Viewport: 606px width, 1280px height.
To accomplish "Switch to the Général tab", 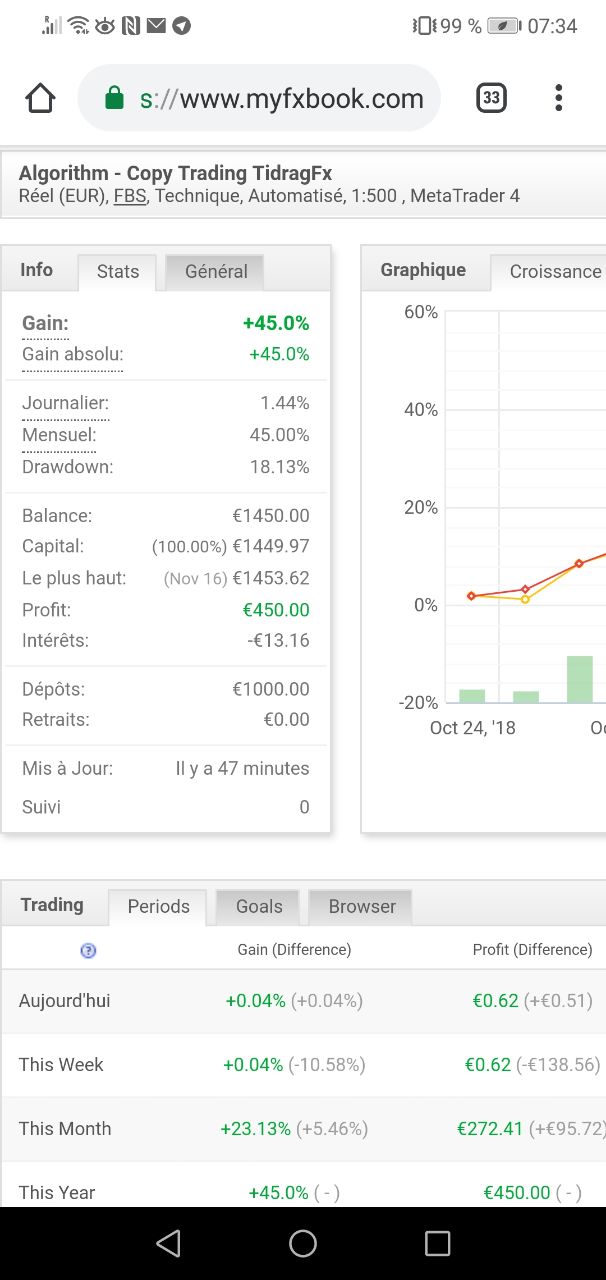I will click(x=216, y=271).
